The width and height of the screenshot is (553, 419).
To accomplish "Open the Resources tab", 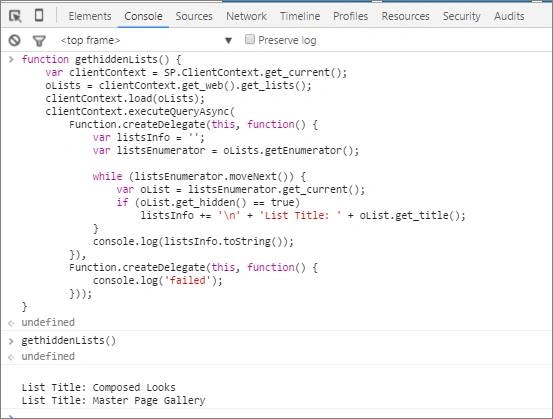I will [x=405, y=16].
